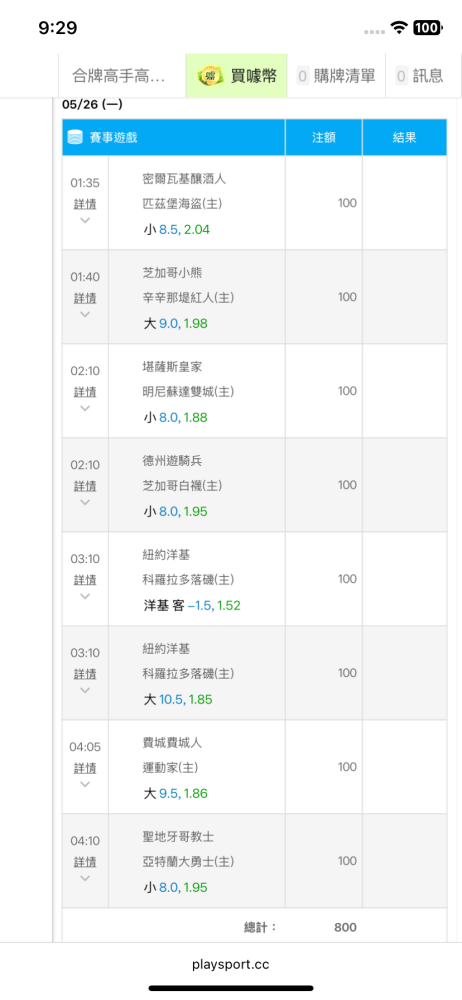The width and height of the screenshot is (462, 1000).
Task: Open 詳情 for 03:10 大 10.5 bet
Action: (85, 673)
